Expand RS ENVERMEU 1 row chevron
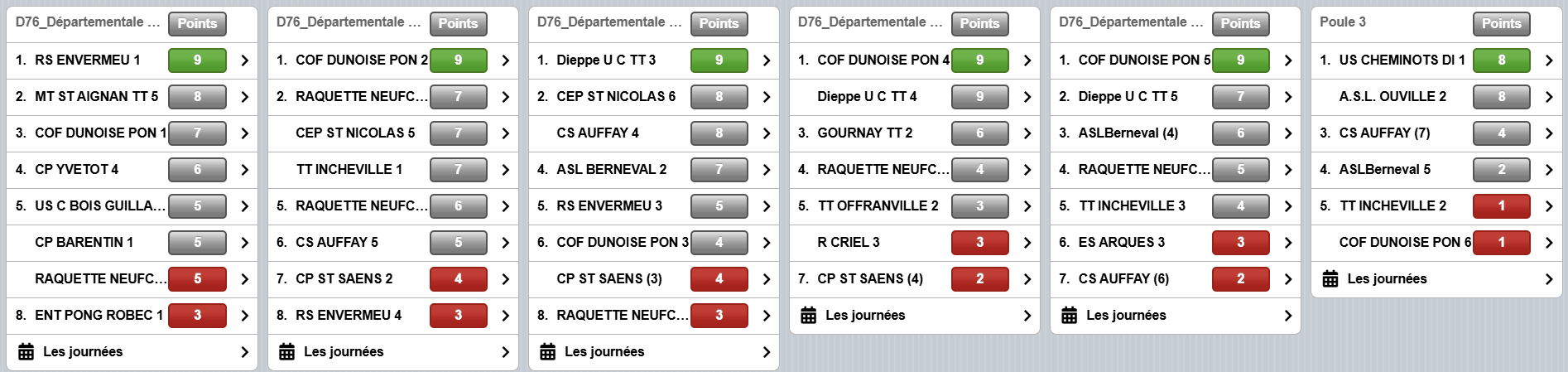This screenshot has height=372, width=1568. [244, 60]
